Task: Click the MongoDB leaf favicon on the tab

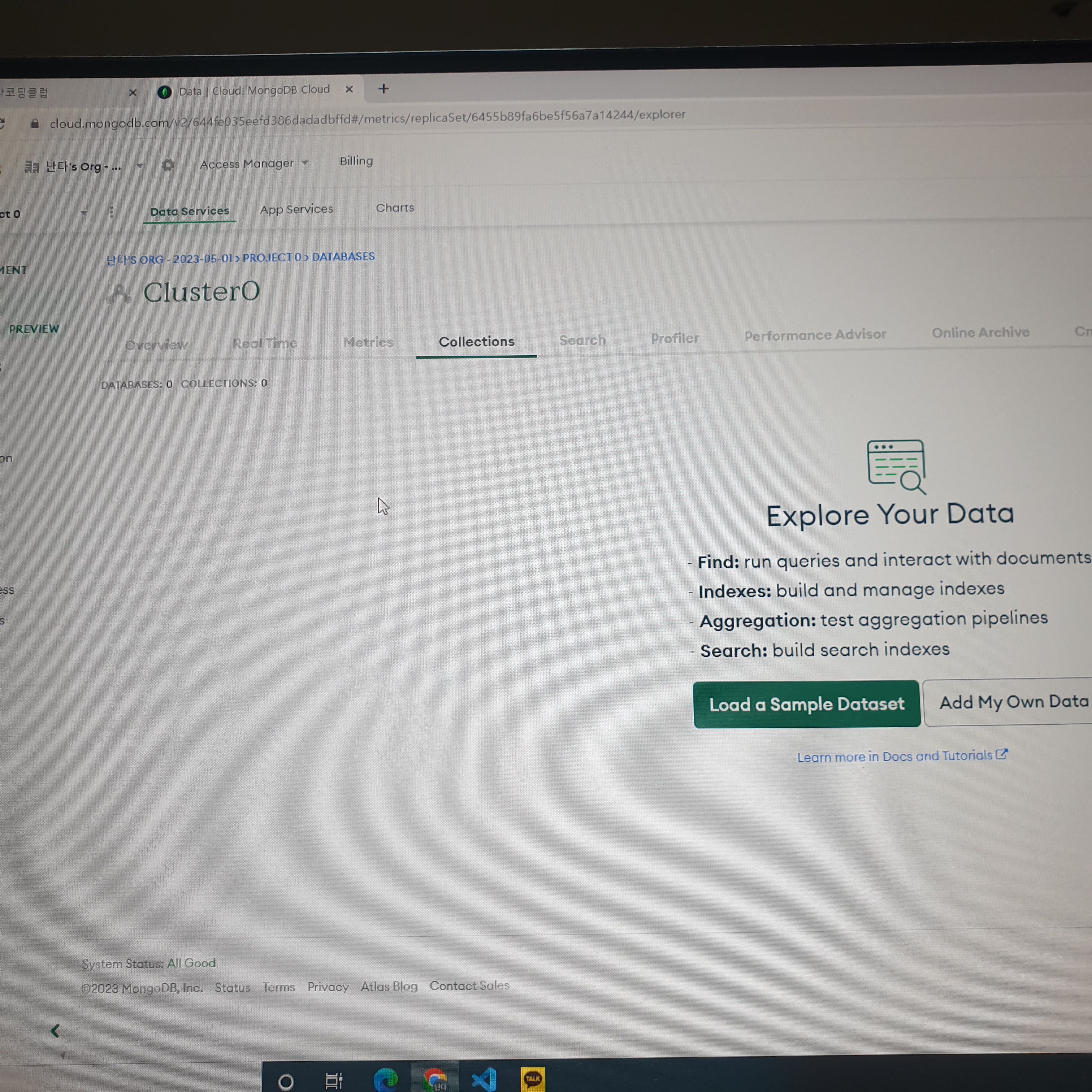Action: [164, 92]
